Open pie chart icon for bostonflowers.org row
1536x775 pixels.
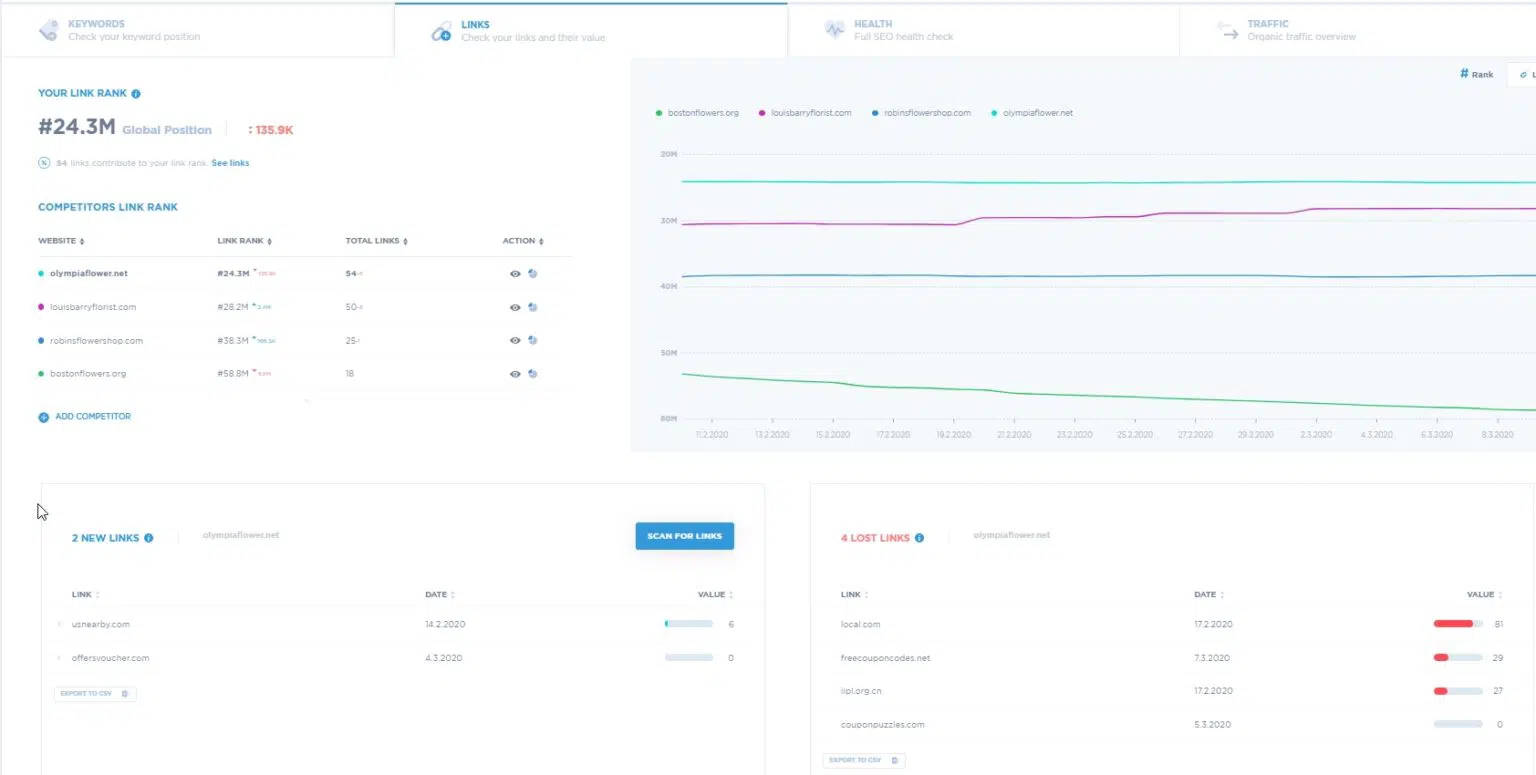pyautogui.click(x=533, y=374)
